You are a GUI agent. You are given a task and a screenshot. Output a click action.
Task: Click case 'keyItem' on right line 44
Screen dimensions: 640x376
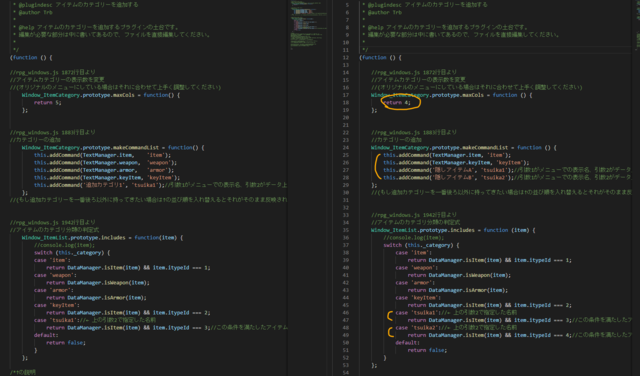coord(418,298)
